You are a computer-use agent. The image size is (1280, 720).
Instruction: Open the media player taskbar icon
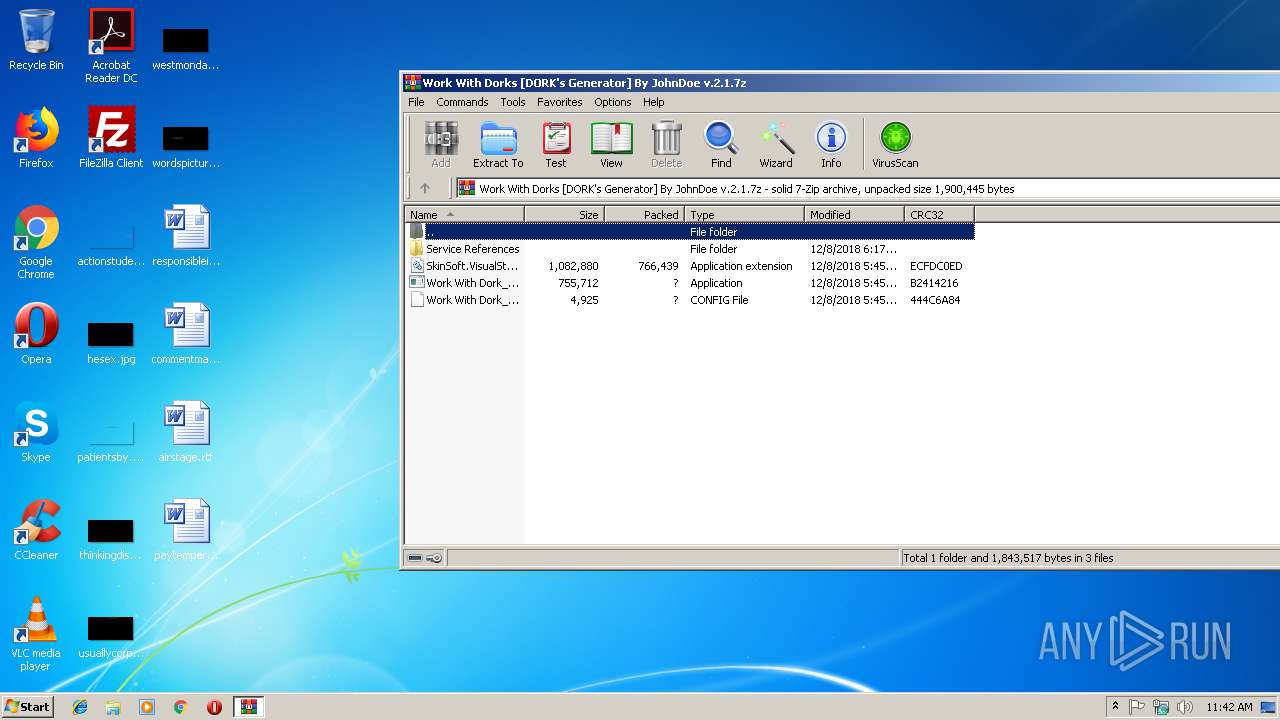pos(147,707)
